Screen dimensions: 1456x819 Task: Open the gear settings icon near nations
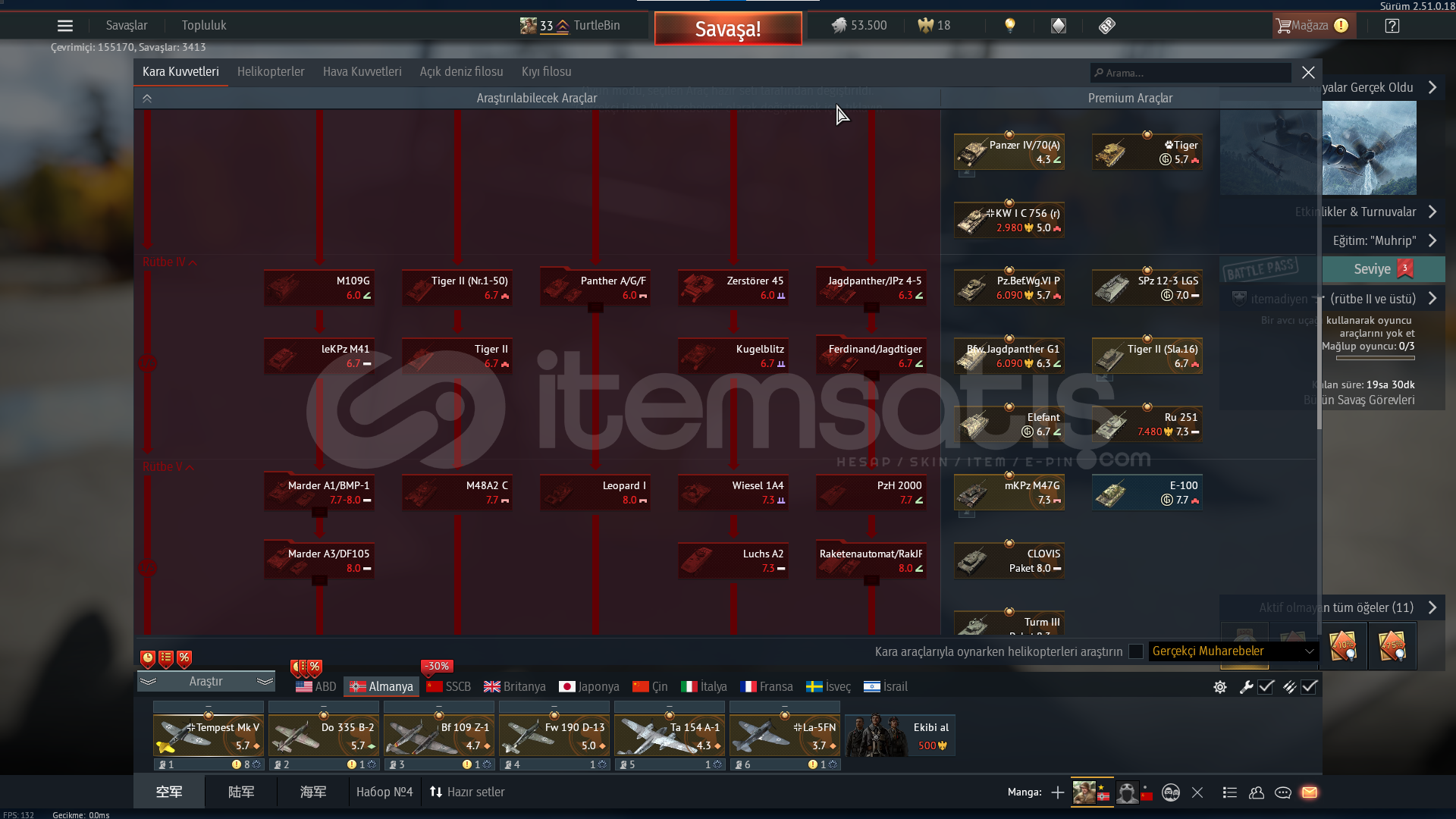tap(1220, 687)
